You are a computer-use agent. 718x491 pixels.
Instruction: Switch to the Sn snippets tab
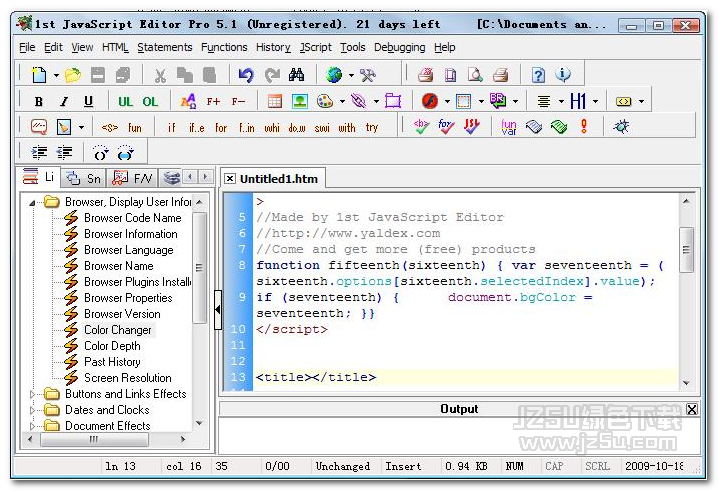pos(84,178)
